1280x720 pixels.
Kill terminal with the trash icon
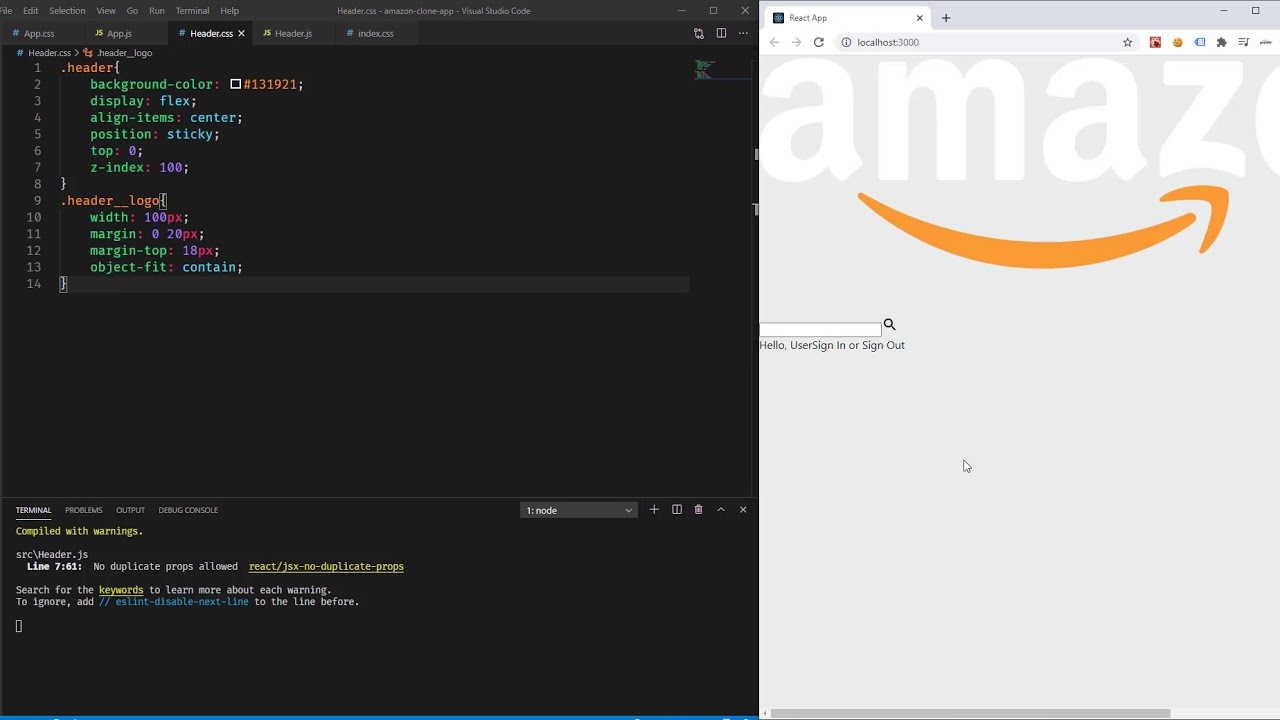(699, 510)
